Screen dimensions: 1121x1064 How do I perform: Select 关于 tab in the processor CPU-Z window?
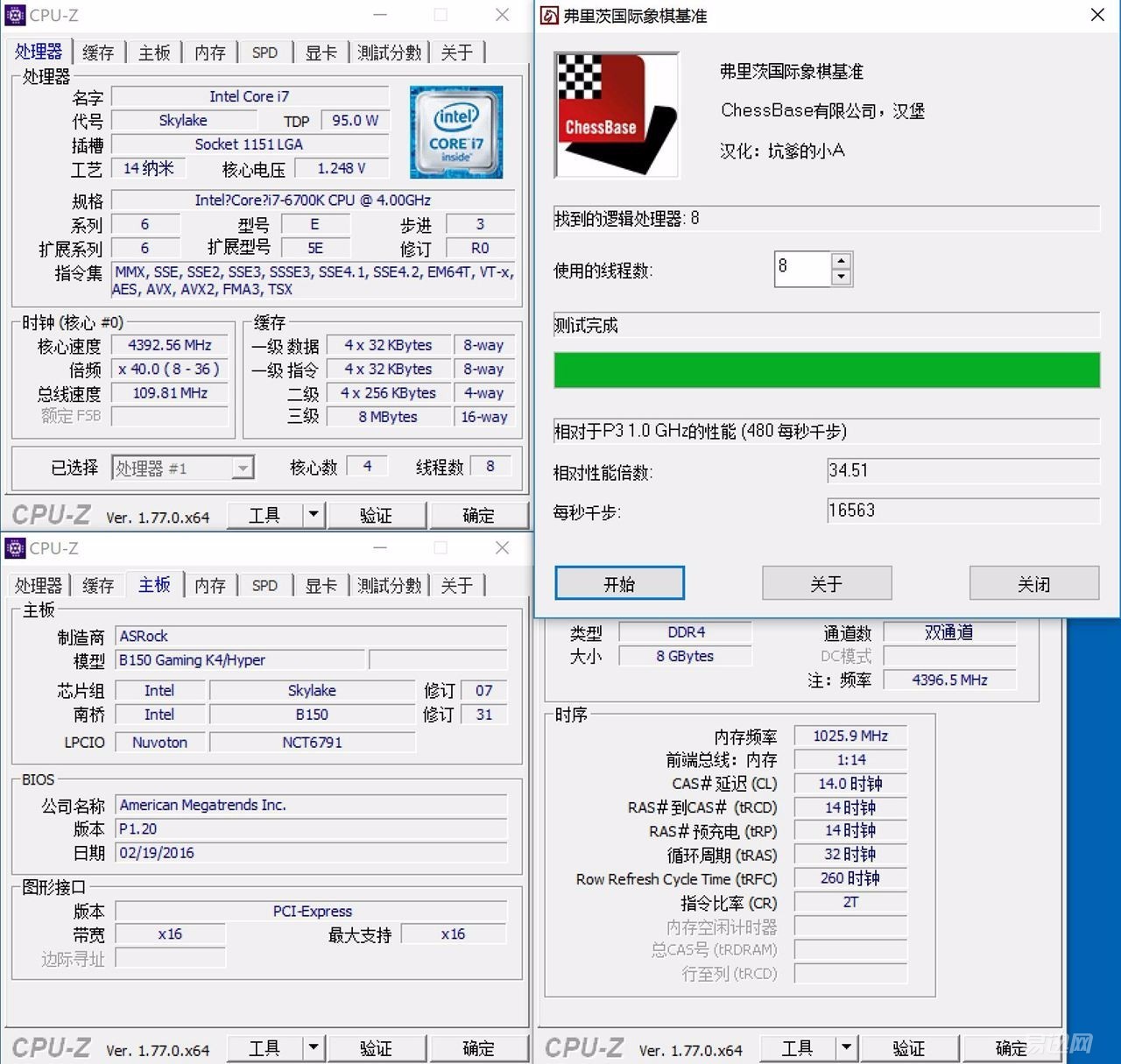457,53
